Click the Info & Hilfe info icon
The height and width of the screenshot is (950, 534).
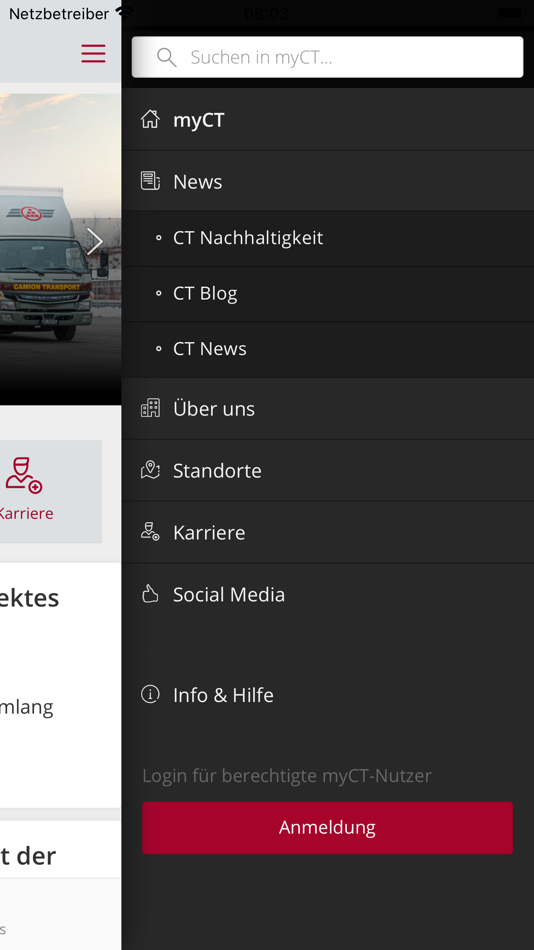point(150,694)
